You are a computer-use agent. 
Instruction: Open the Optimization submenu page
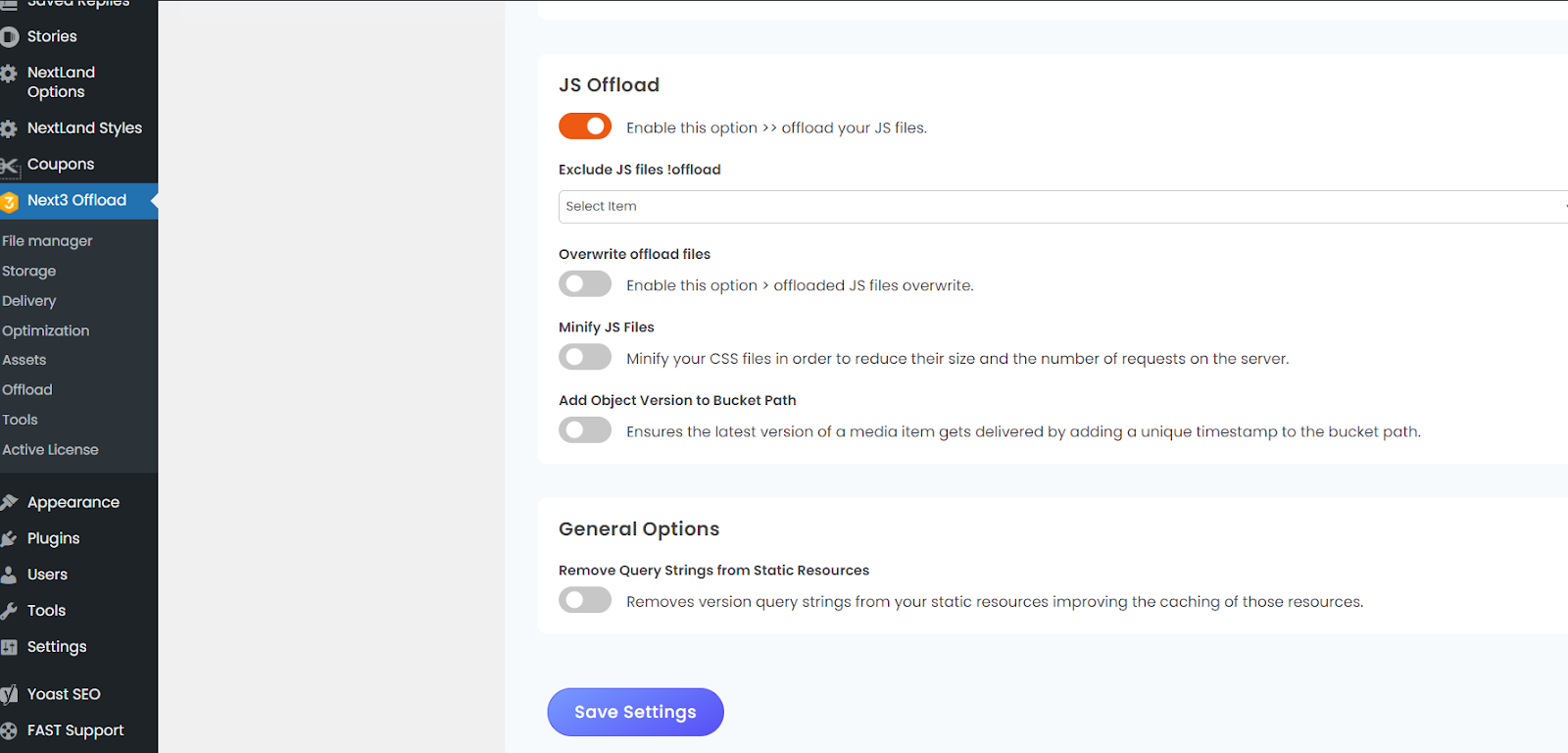(46, 331)
